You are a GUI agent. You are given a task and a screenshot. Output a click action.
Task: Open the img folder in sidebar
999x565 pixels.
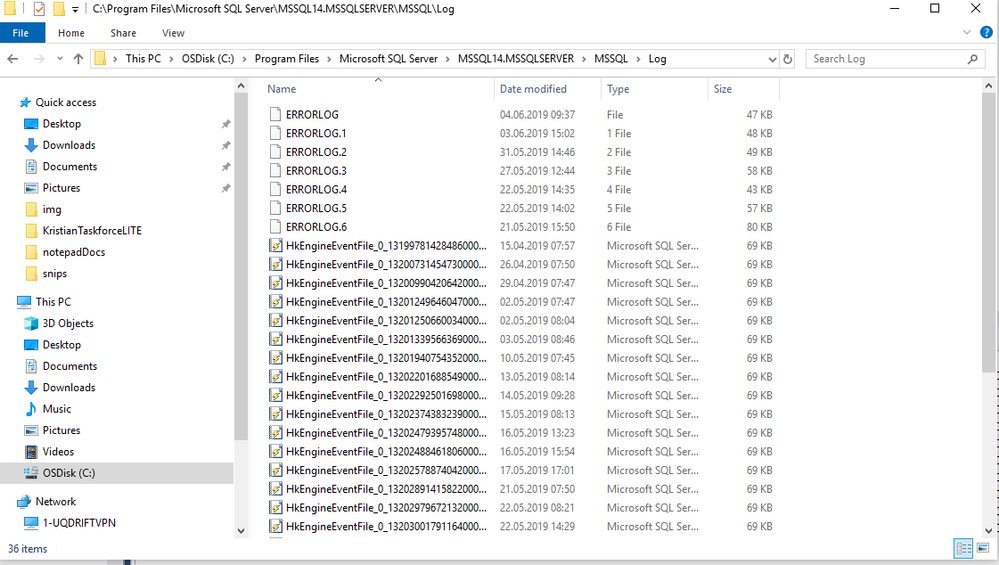52,210
